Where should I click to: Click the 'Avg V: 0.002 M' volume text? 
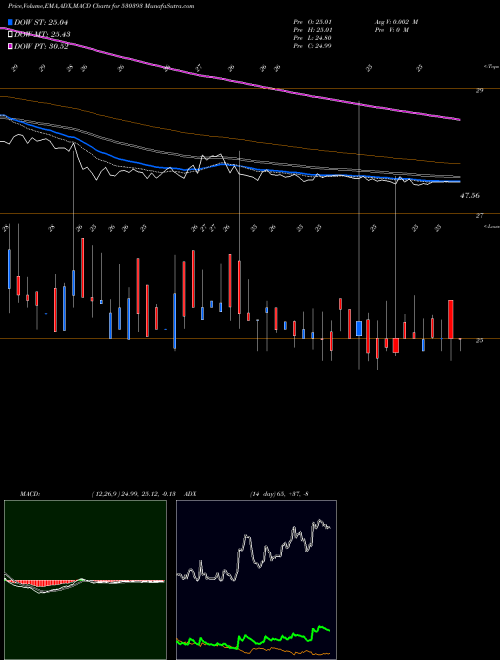[x=396, y=22]
